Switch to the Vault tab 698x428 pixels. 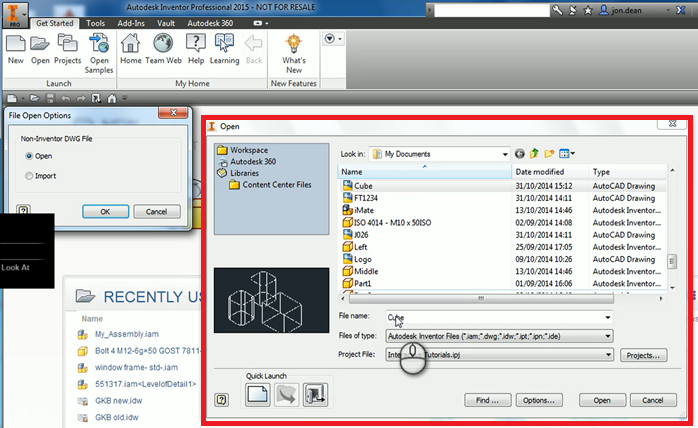[x=166, y=23]
